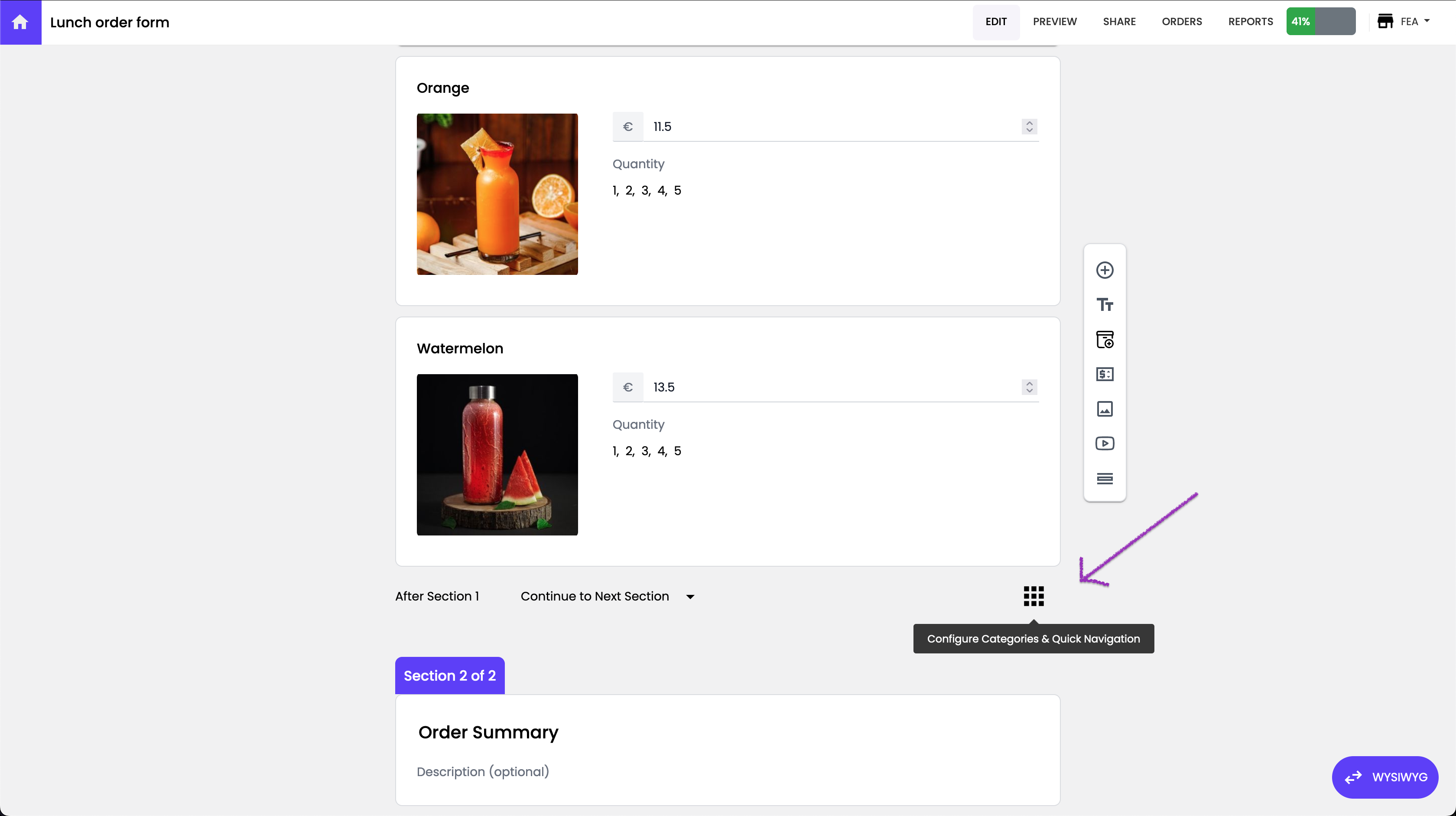Add a section via sidebar icon
This screenshot has height=816, width=1456.
(1105, 478)
